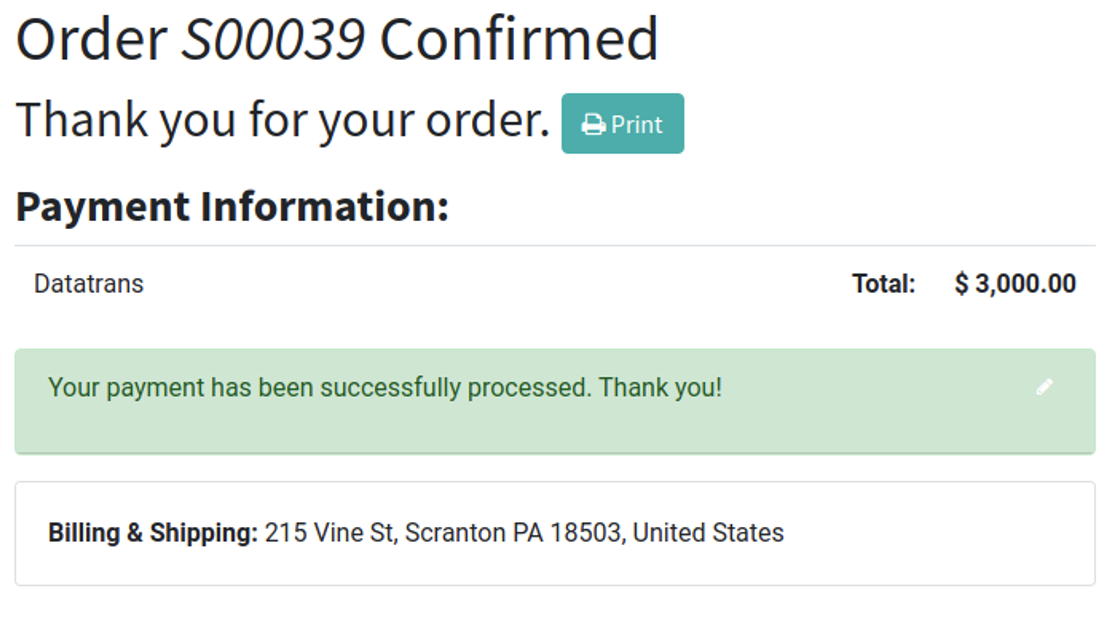Click United States in the address
Viewport: 1119px width, 638px height.
pyautogui.click(x=708, y=533)
